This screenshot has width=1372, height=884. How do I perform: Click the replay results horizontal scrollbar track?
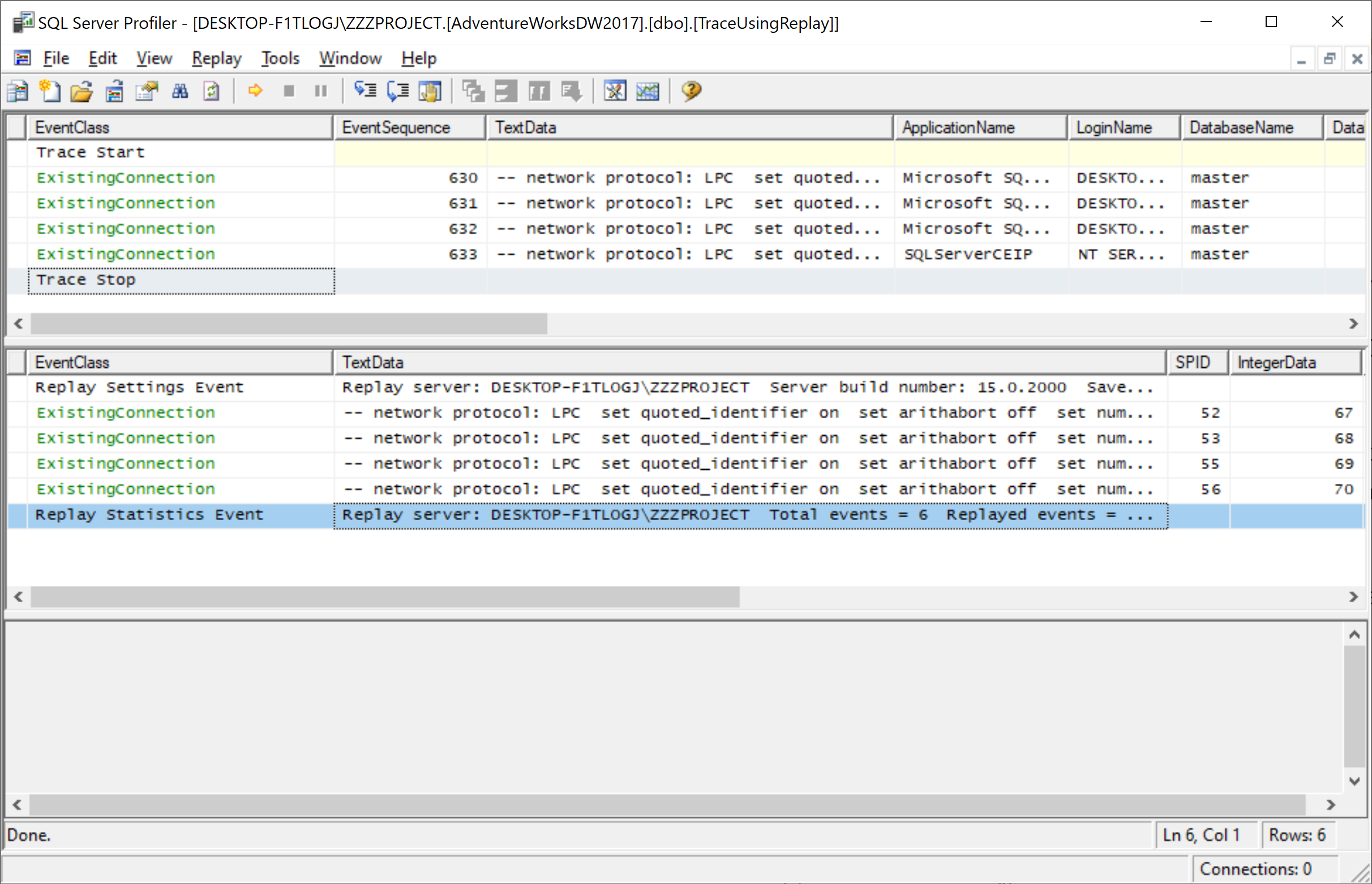point(1034,597)
